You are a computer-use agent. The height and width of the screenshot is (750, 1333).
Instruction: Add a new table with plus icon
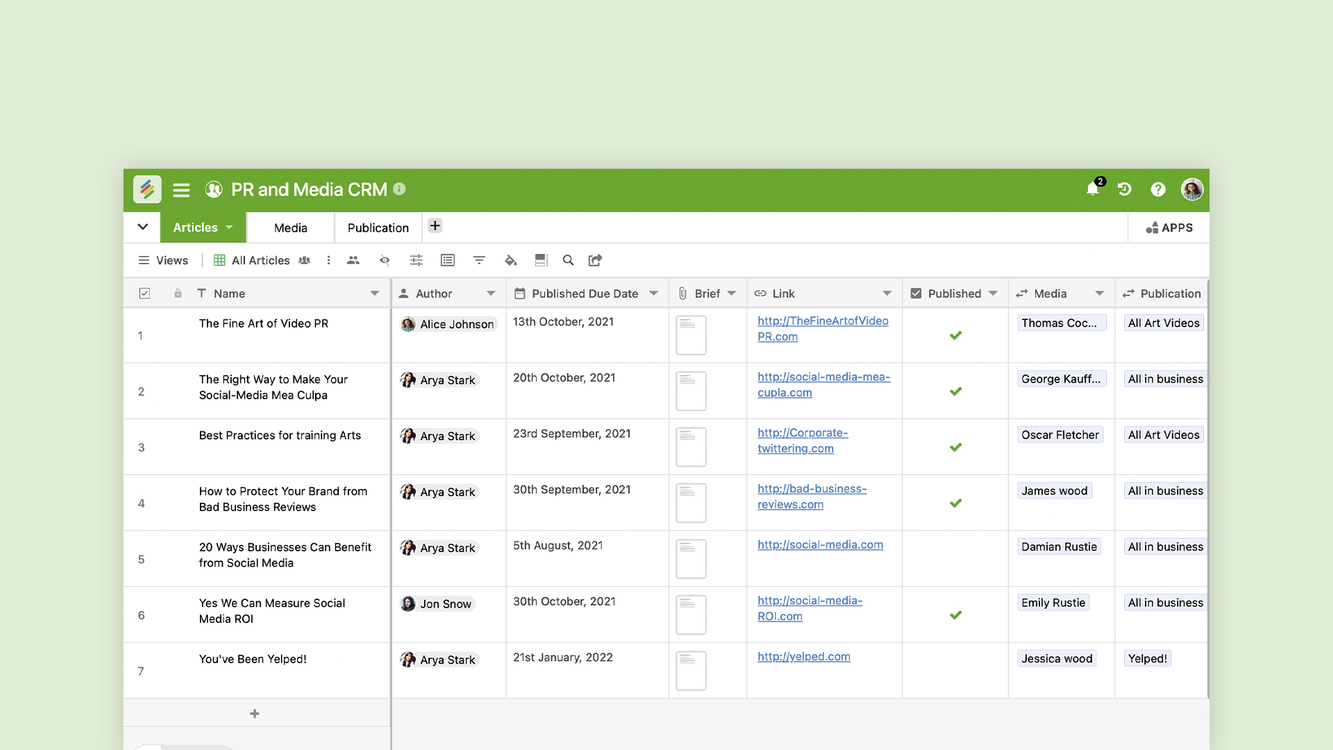pos(435,226)
